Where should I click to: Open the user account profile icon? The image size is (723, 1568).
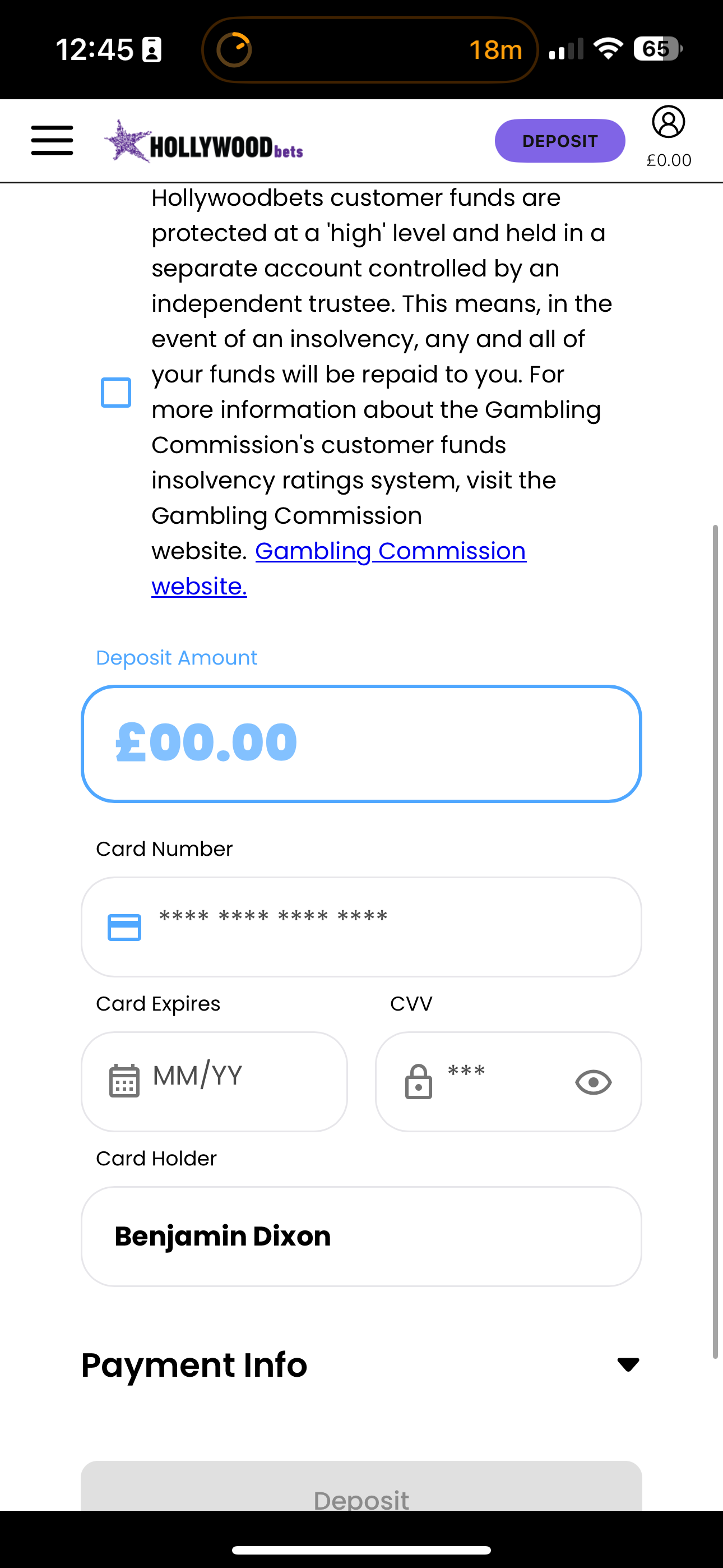pos(668,122)
